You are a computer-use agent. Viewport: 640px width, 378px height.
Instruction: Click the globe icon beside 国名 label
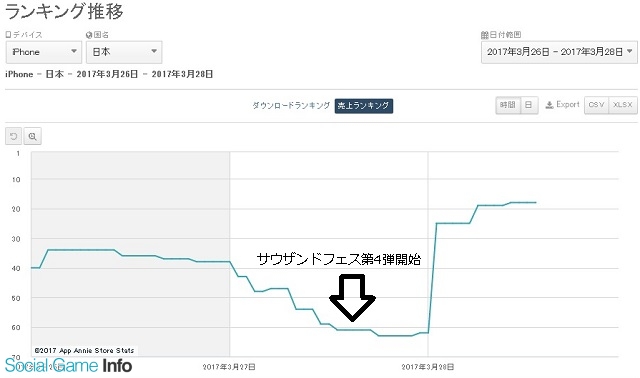(89, 35)
